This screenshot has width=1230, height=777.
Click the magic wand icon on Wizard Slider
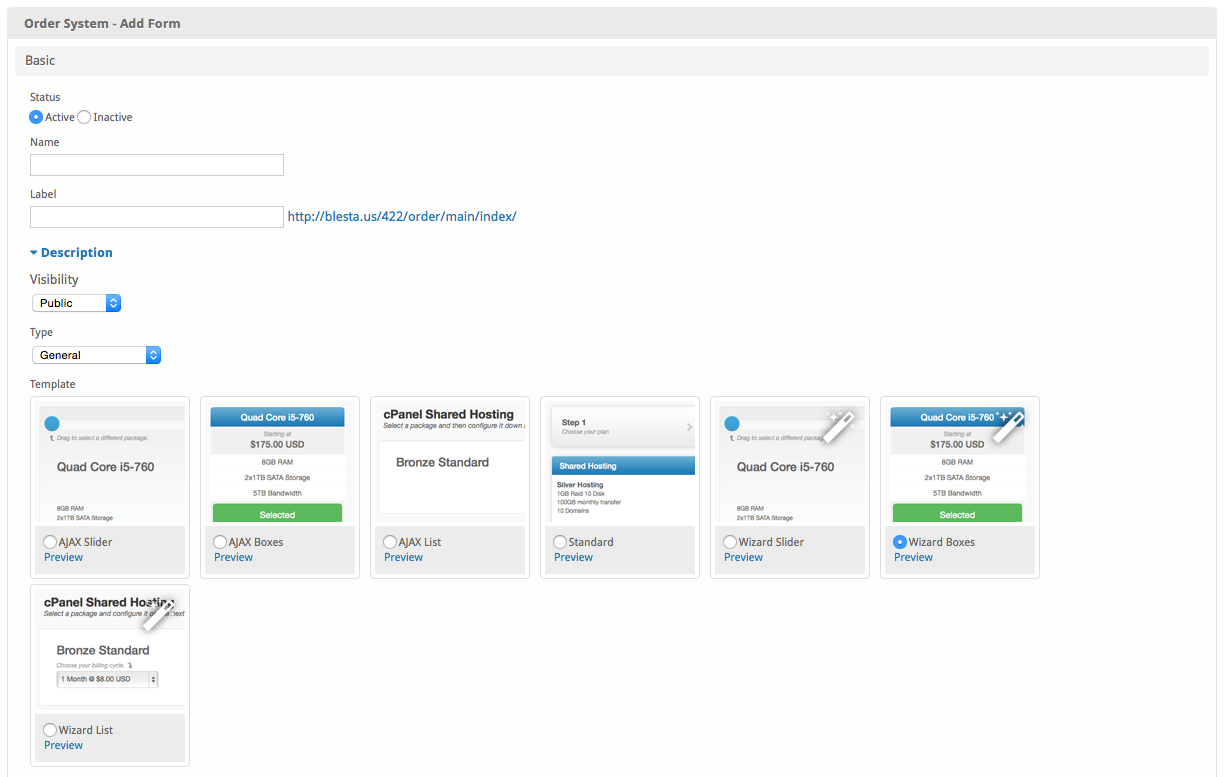(838, 425)
